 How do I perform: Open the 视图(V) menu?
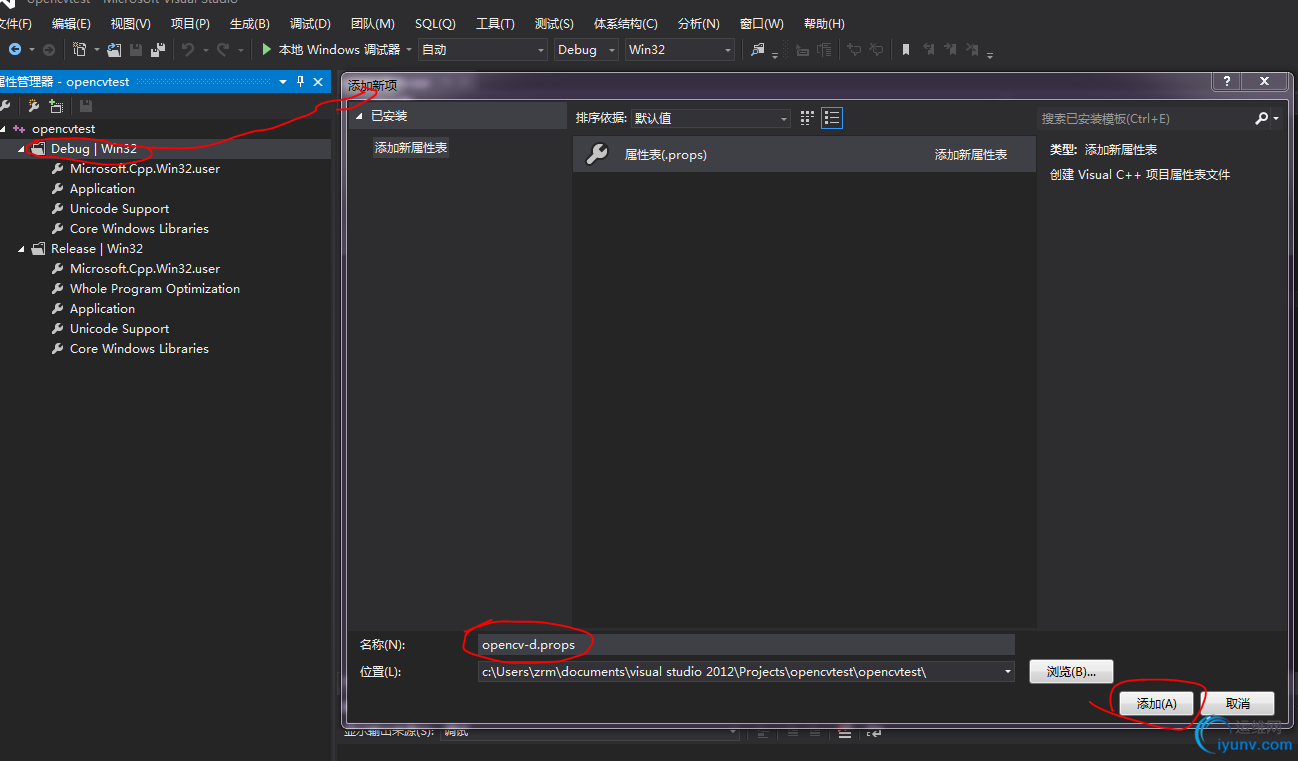point(131,23)
